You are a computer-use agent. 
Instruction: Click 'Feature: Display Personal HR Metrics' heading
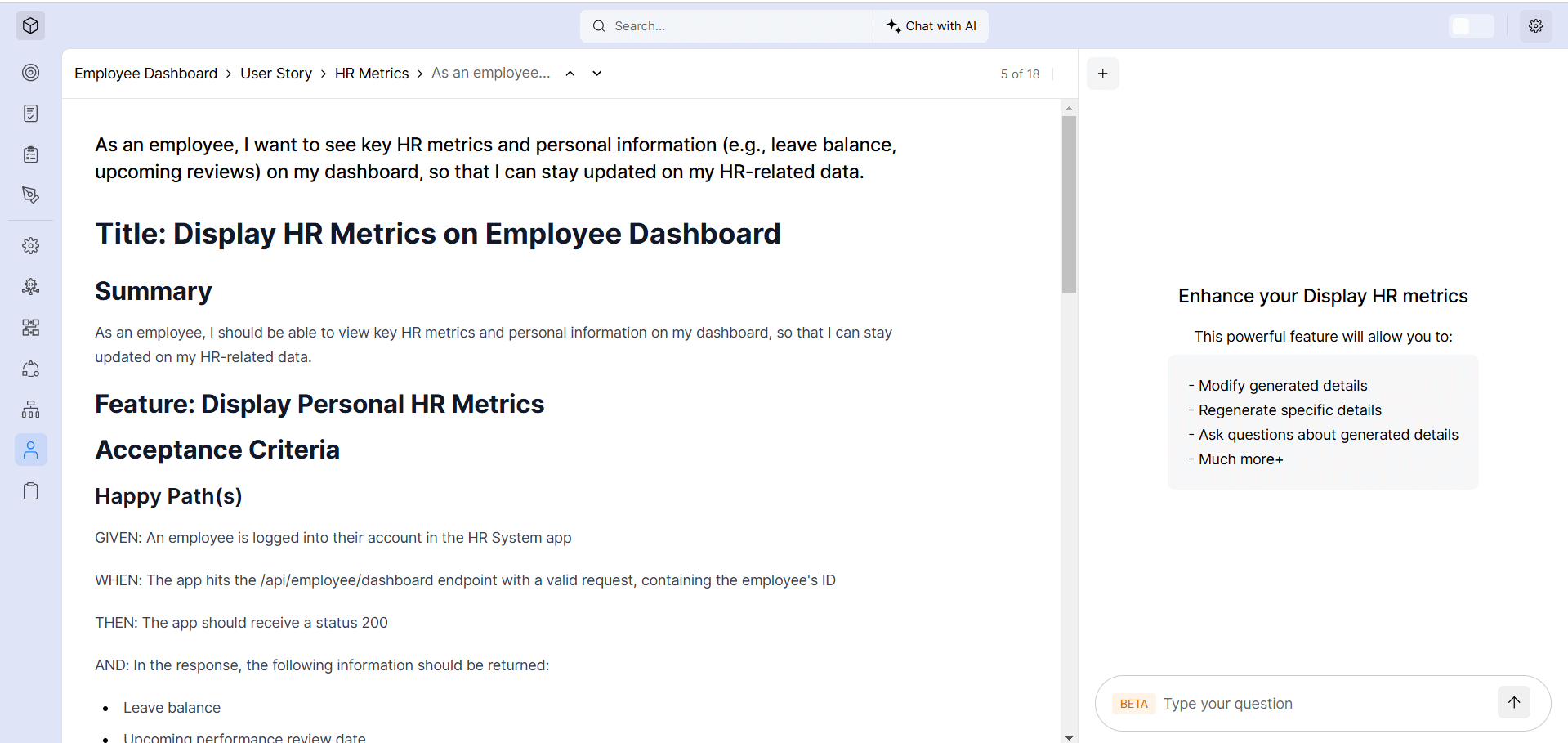coord(319,404)
